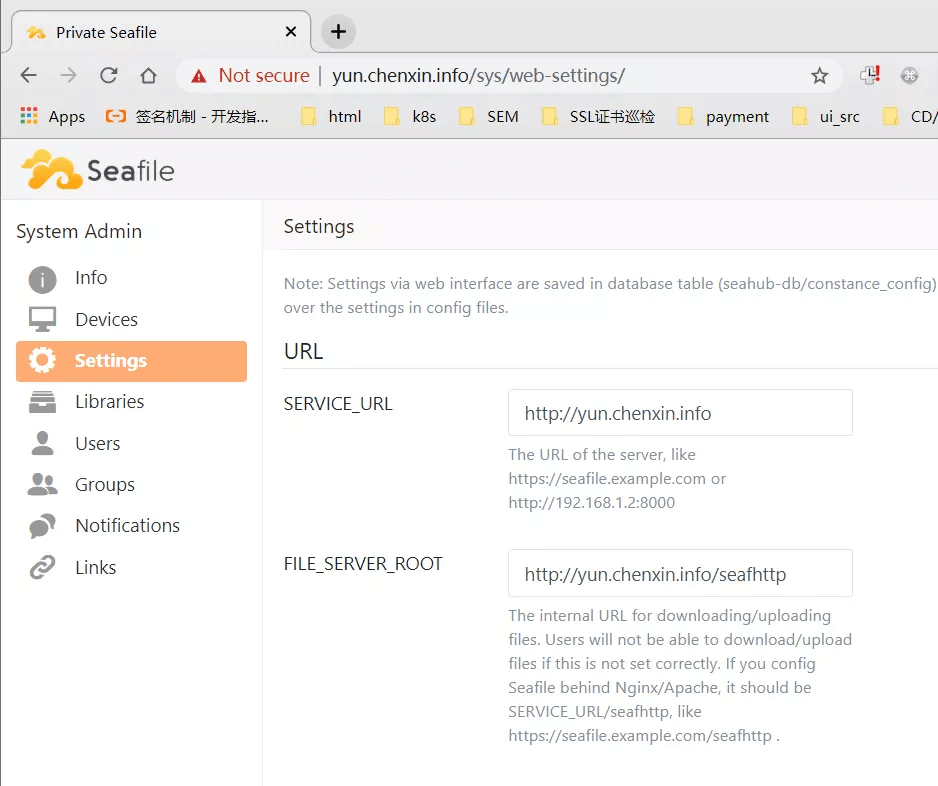Open the k8s bookmark folder
This screenshot has height=786, width=938.
[411, 116]
